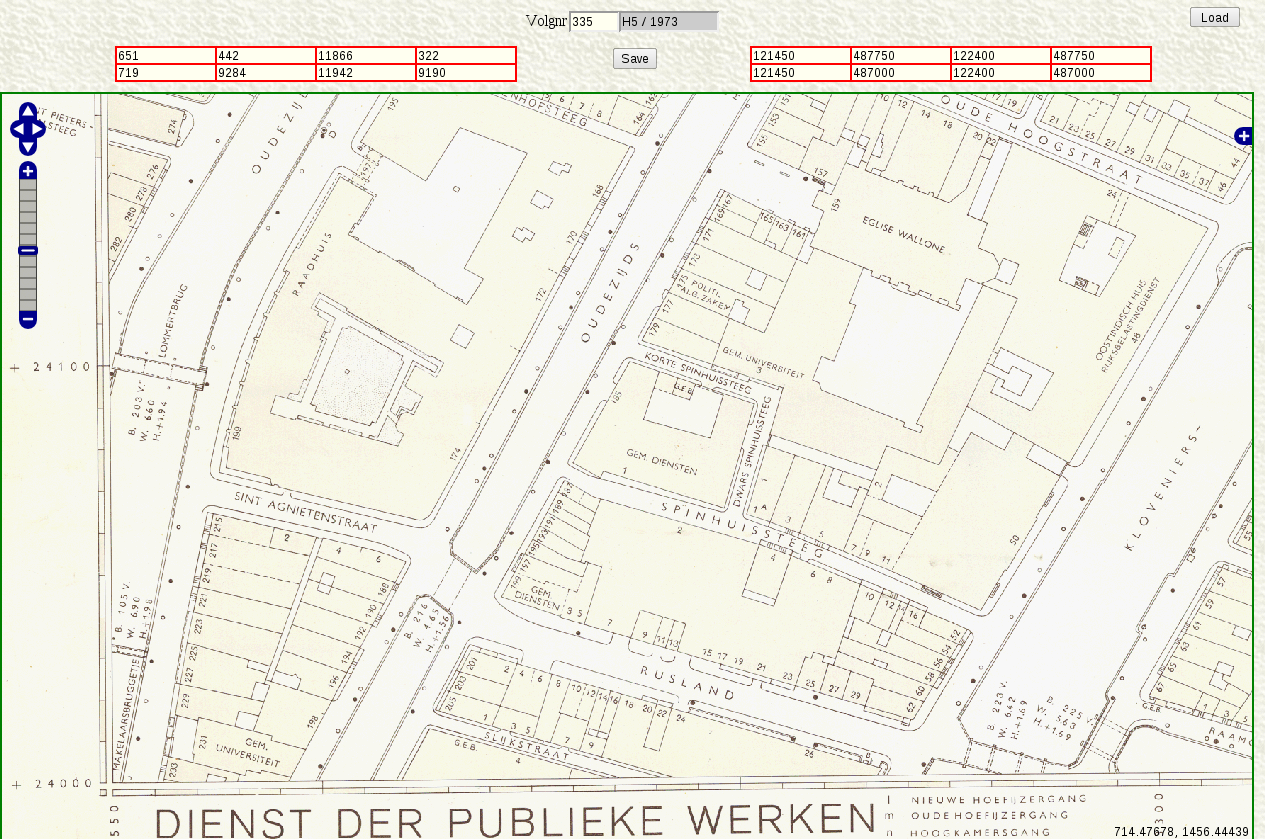
Task: Click the bottom-row cell with 122400
Action: tap(1001, 73)
